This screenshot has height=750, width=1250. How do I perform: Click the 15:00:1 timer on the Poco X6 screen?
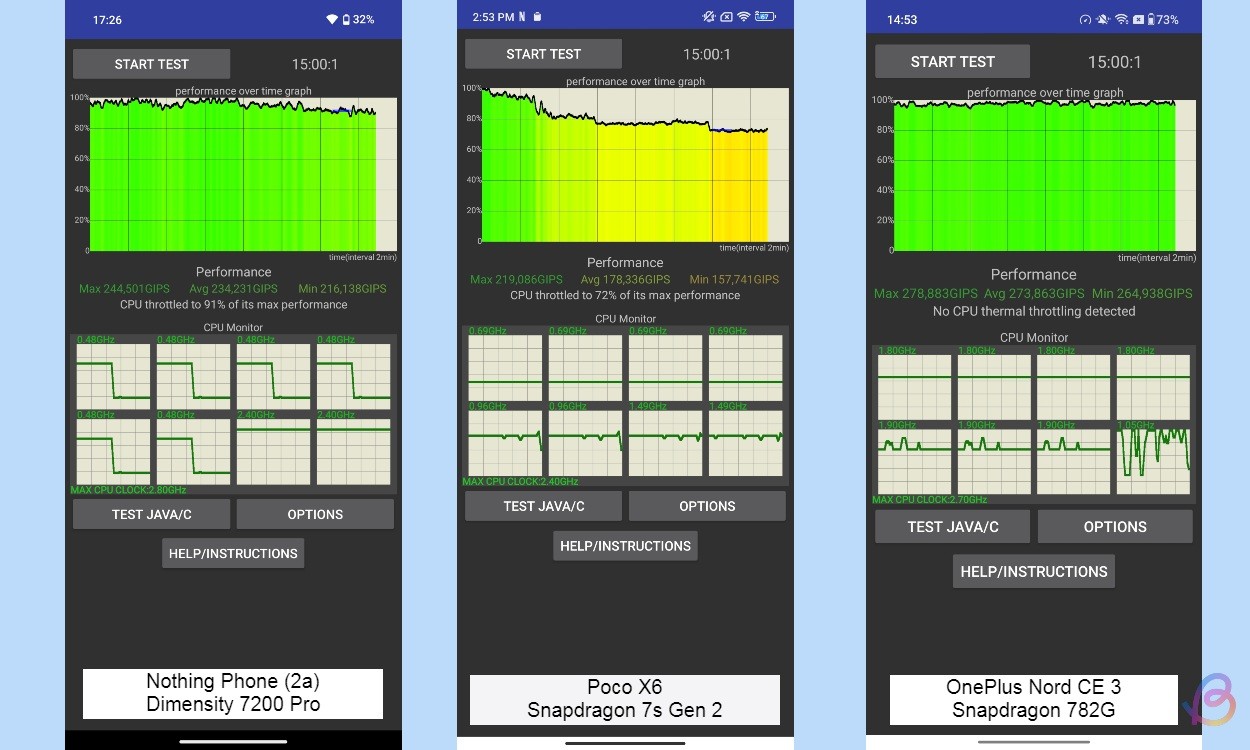tap(707, 54)
